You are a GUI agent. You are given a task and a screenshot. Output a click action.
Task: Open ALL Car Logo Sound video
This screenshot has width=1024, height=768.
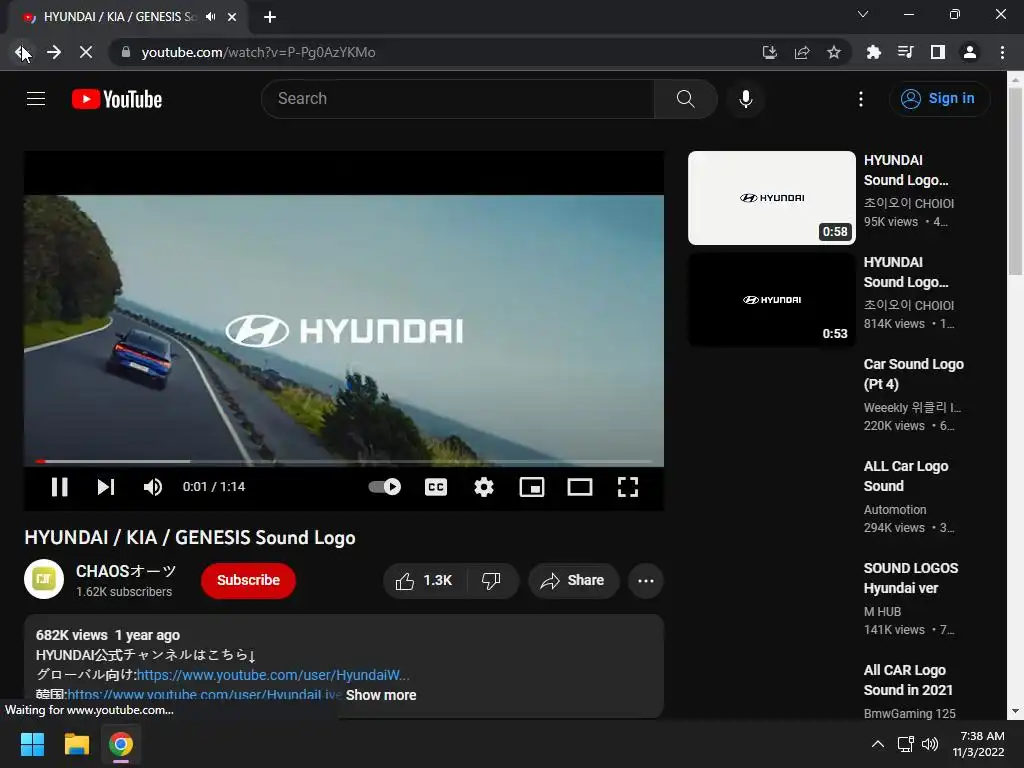pos(905,475)
